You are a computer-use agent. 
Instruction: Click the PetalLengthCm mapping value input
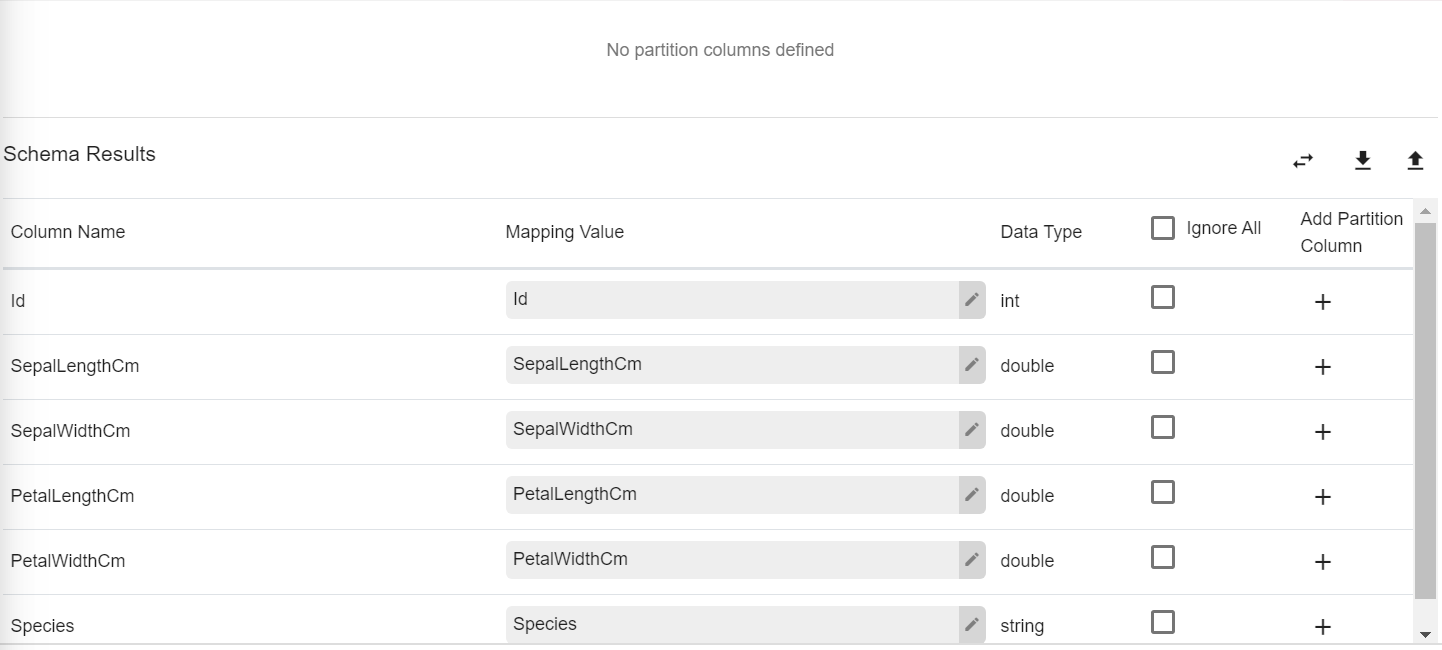(x=731, y=494)
